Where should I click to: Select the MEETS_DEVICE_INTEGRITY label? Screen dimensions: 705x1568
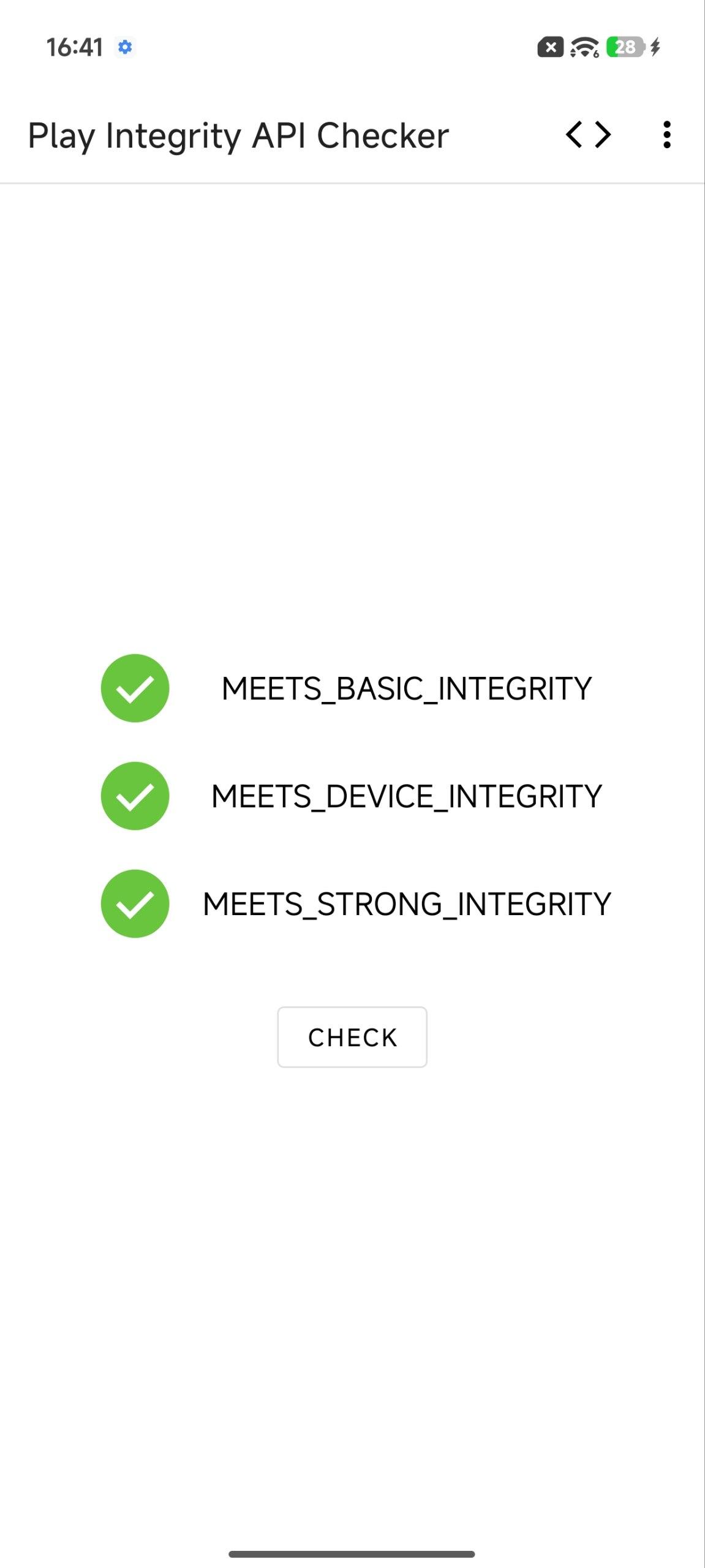[407, 796]
